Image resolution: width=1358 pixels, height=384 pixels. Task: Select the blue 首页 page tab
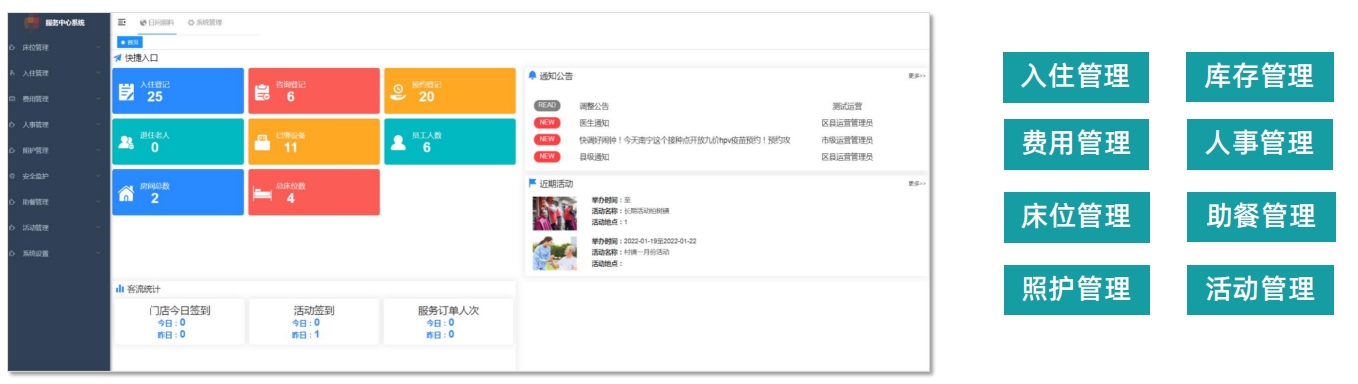(x=130, y=42)
